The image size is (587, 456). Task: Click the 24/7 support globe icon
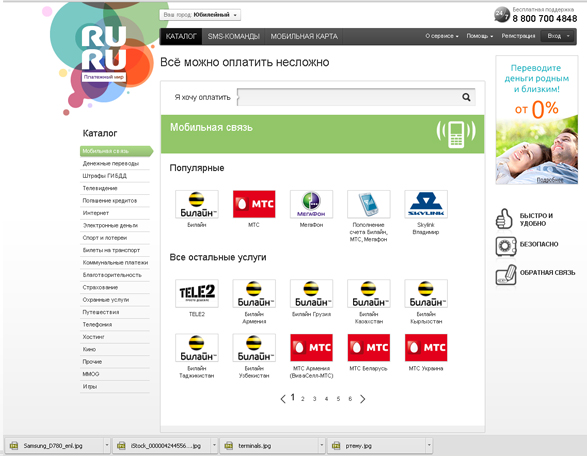click(x=501, y=15)
